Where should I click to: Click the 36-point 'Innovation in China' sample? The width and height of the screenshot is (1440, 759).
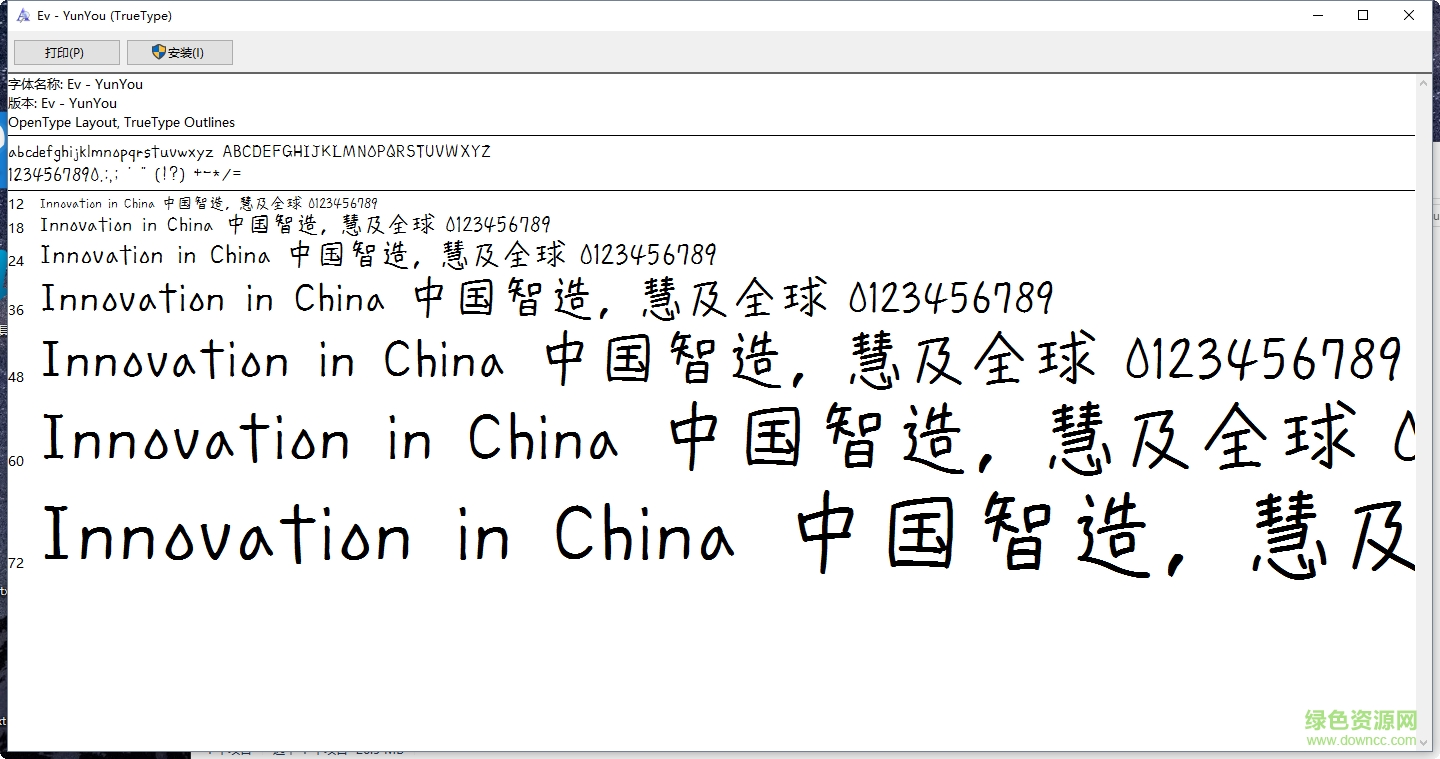click(x=212, y=299)
